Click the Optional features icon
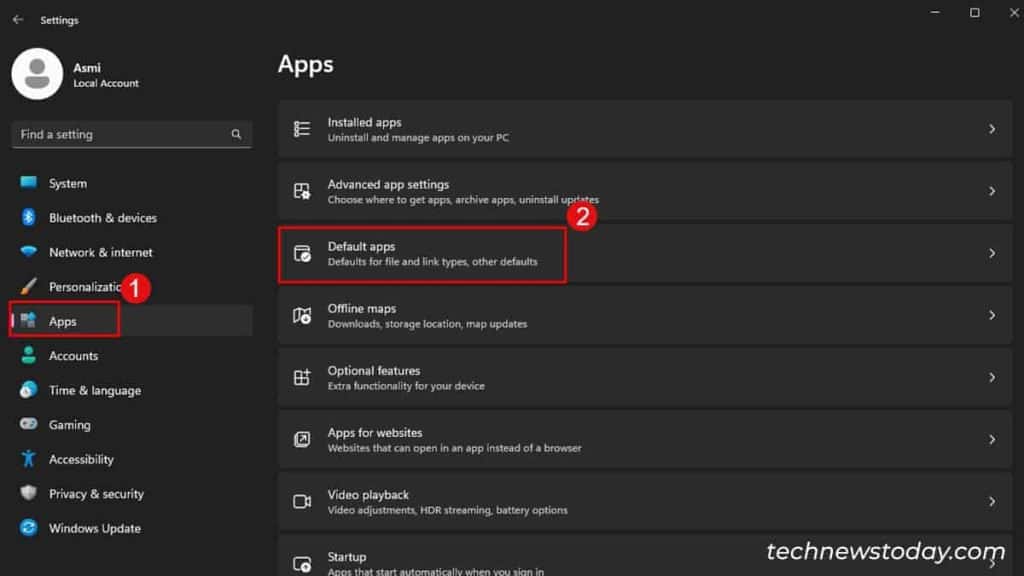1024x576 pixels. (x=301, y=377)
